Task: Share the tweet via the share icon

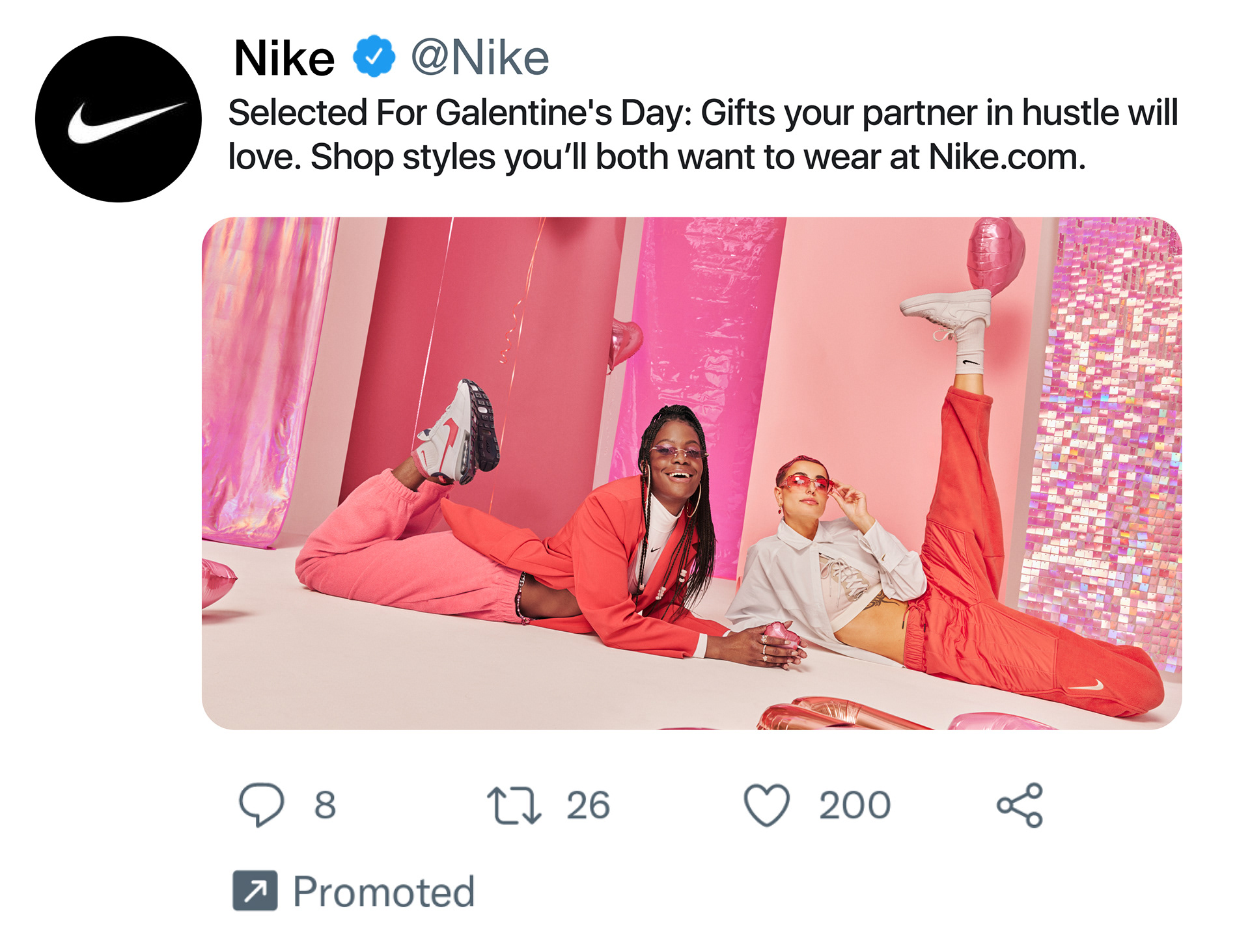Action: pos(1020,805)
